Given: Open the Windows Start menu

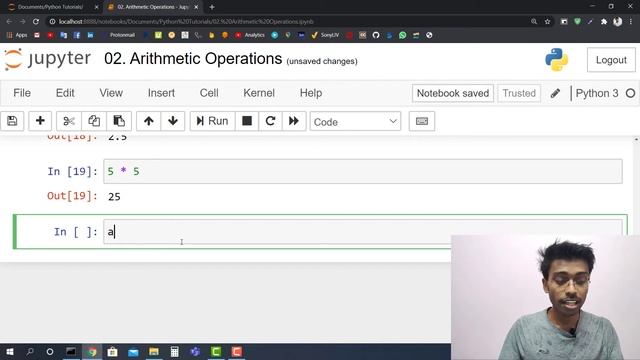Looking at the screenshot, I should (9, 351).
